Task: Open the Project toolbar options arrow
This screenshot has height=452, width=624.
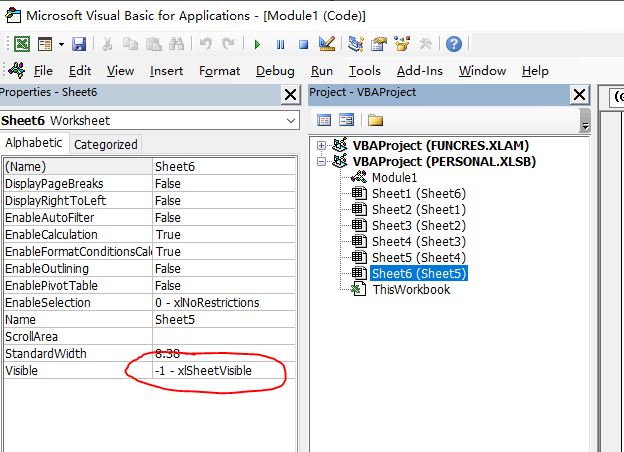Action: [585, 121]
